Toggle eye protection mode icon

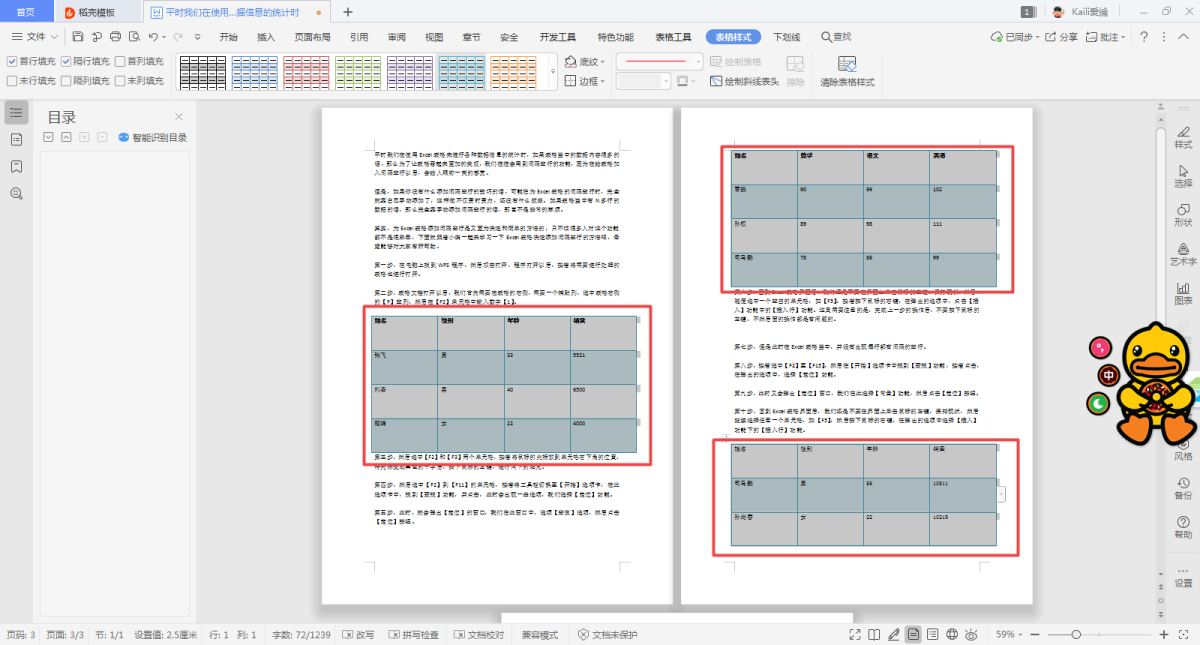[x=972, y=634]
